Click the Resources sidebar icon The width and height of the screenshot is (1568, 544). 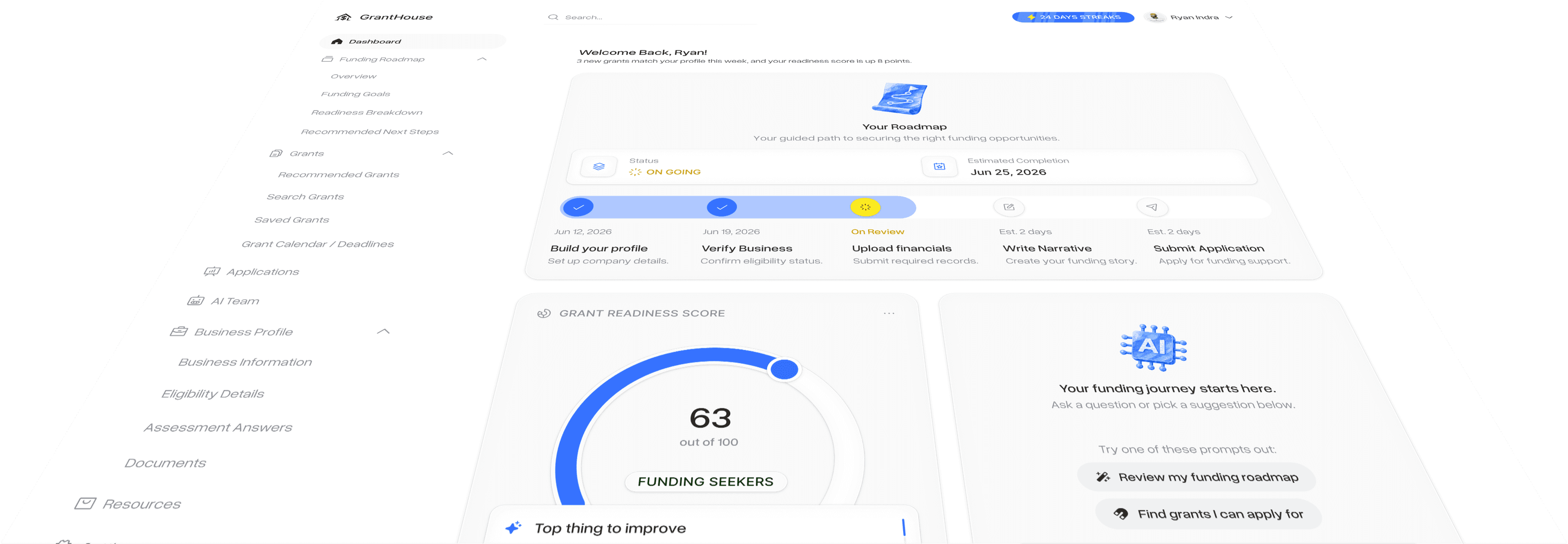[x=85, y=504]
